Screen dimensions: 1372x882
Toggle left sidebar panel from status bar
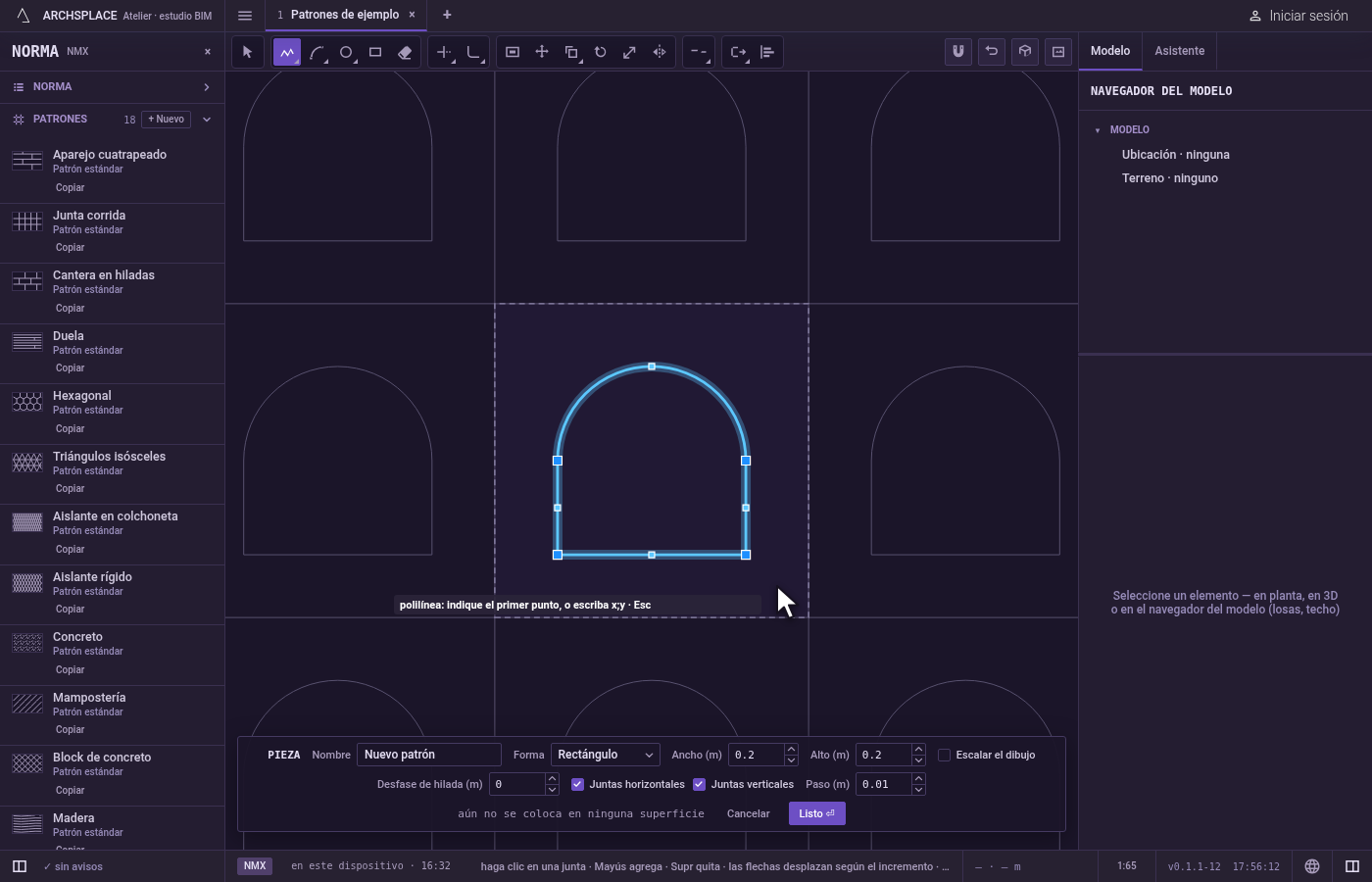(19, 866)
